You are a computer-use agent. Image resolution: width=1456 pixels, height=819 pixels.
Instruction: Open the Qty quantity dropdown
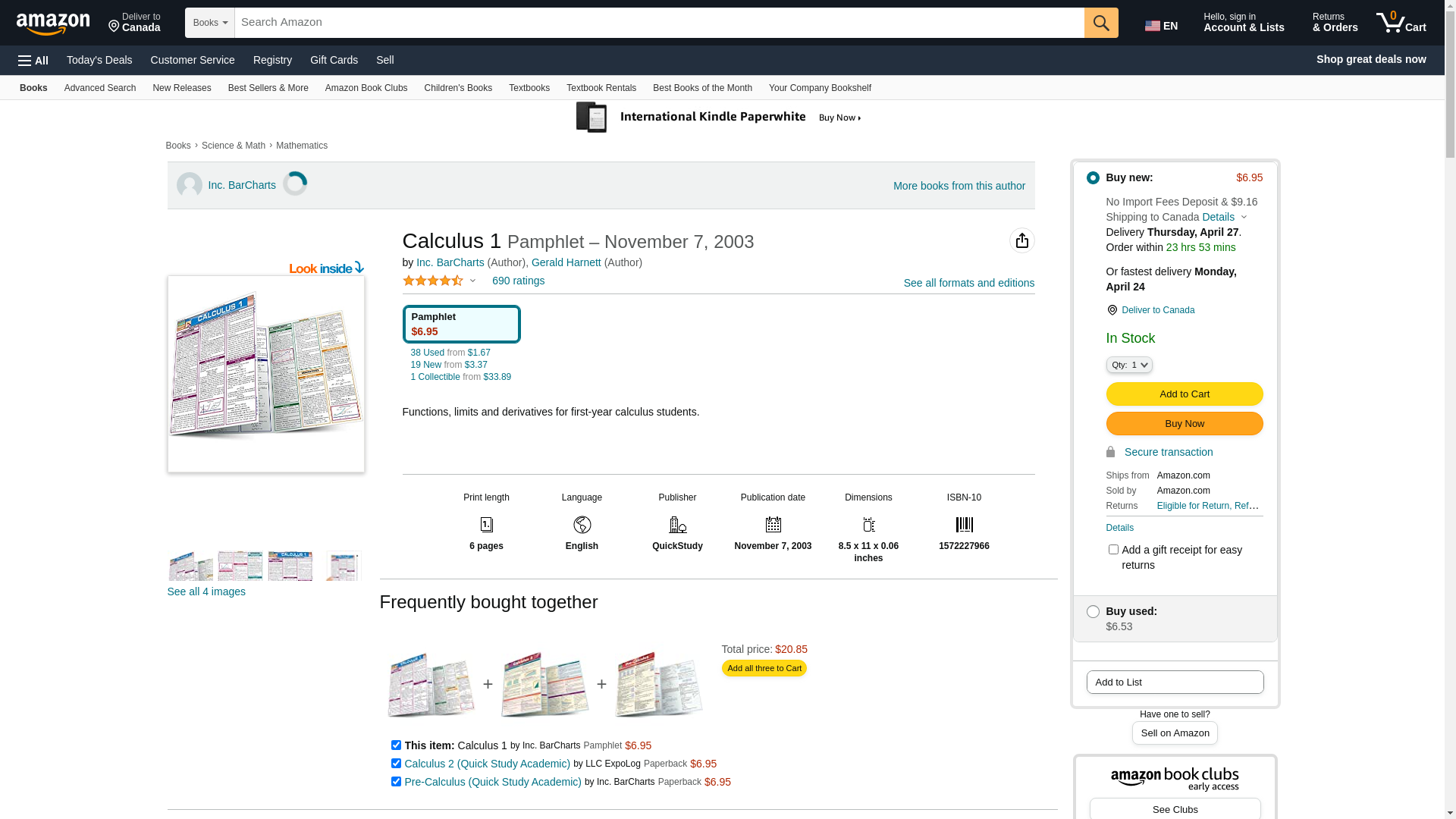[x=1129, y=366]
